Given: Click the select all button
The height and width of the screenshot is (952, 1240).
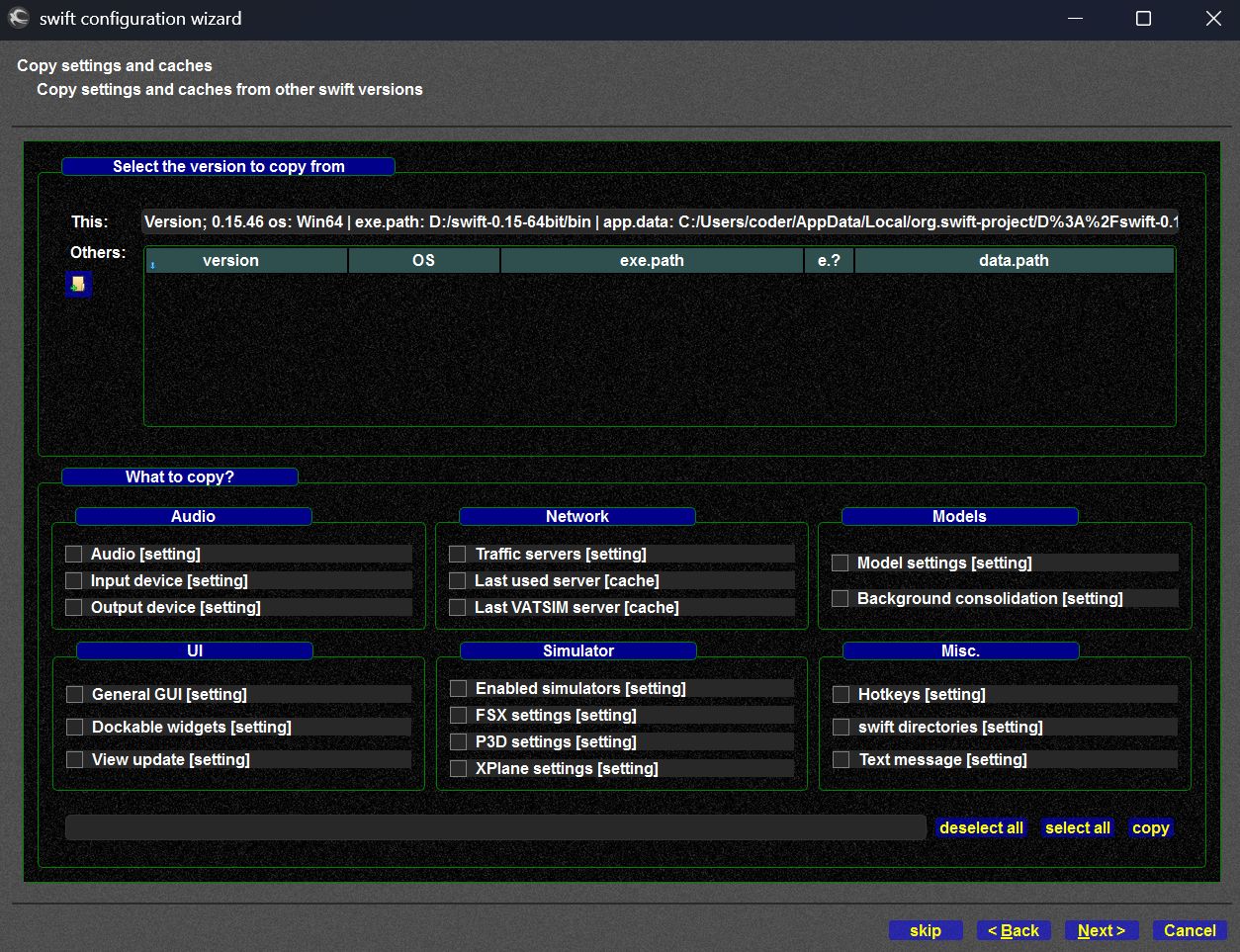Looking at the screenshot, I should tap(1078, 828).
